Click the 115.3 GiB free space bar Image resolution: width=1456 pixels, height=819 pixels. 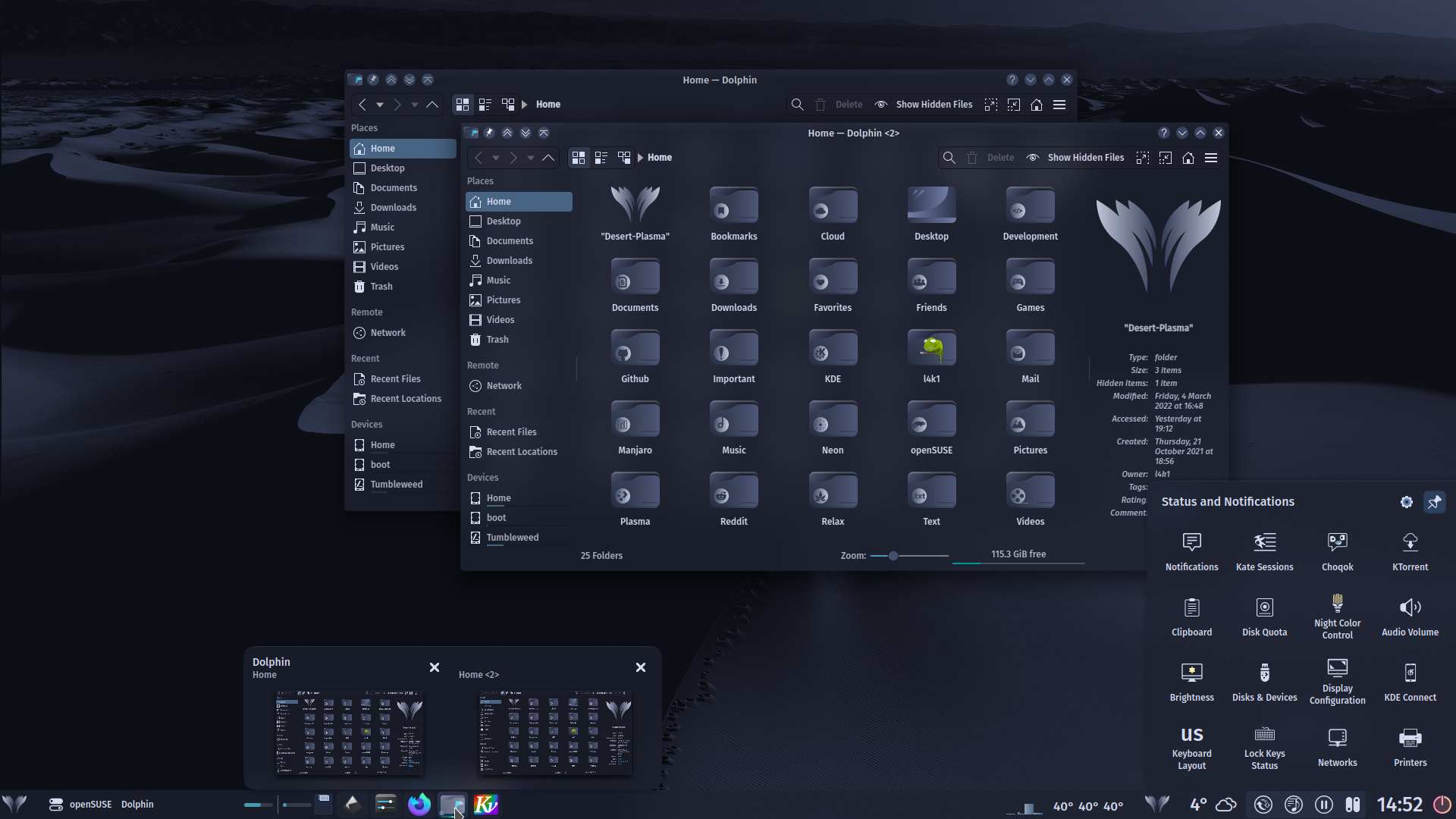click(1018, 556)
